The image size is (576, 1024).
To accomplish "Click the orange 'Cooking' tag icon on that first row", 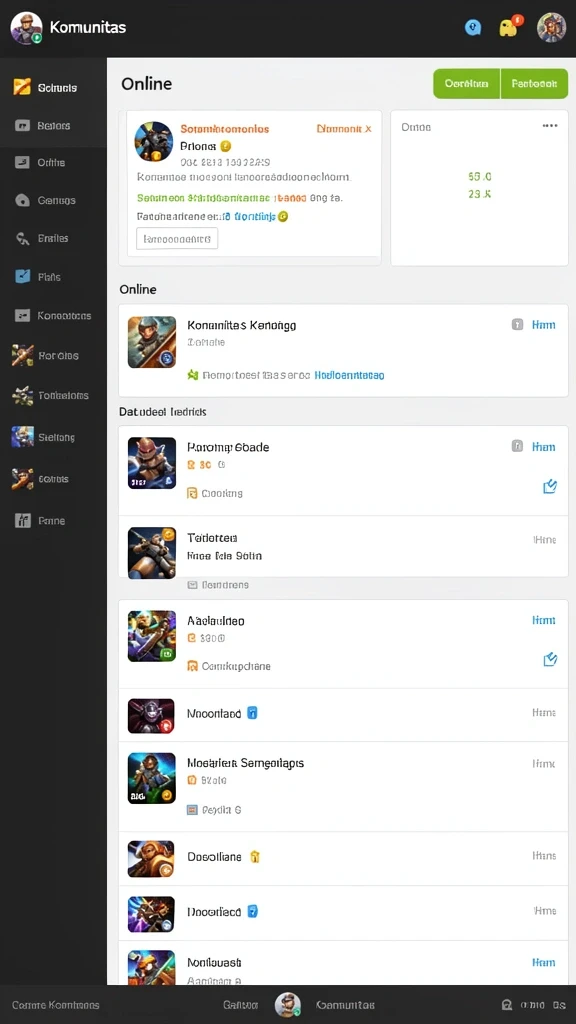I will pyautogui.click(x=193, y=493).
